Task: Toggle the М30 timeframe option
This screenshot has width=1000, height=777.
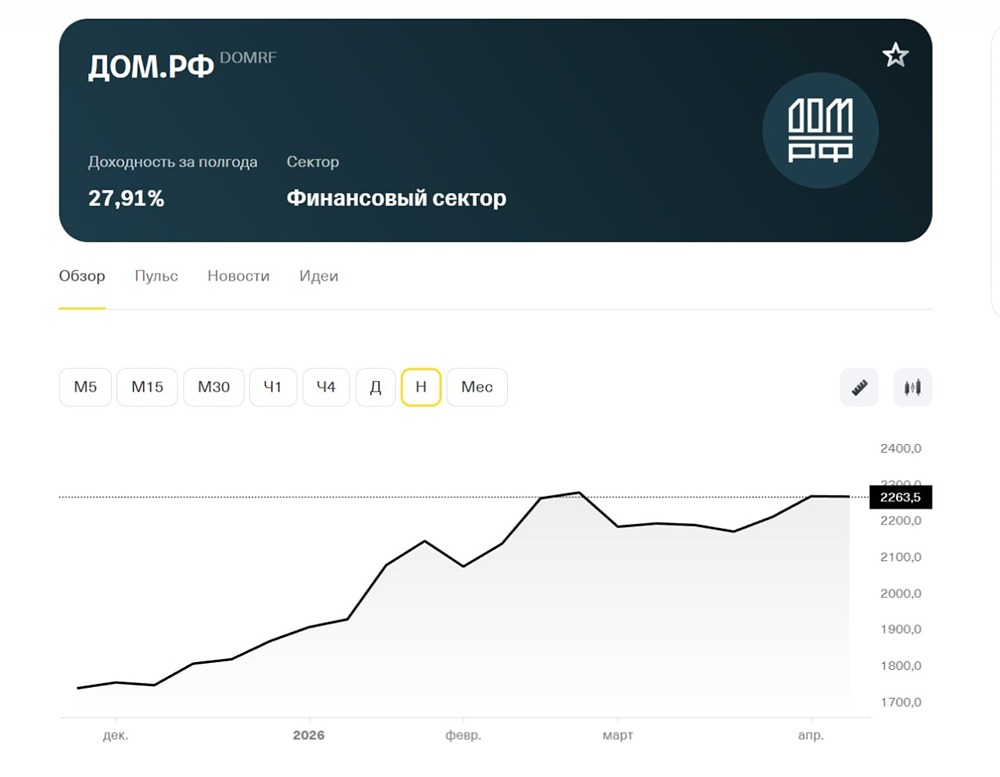Action: point(212,386)
